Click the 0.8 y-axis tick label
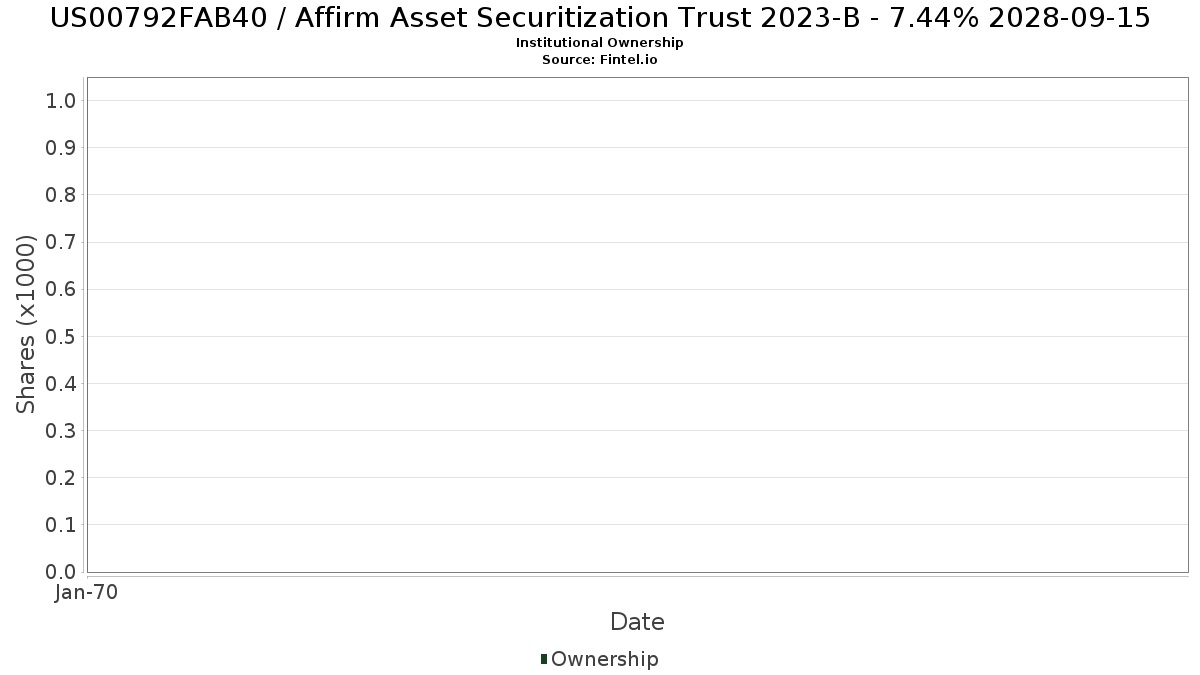 [61, 195]
